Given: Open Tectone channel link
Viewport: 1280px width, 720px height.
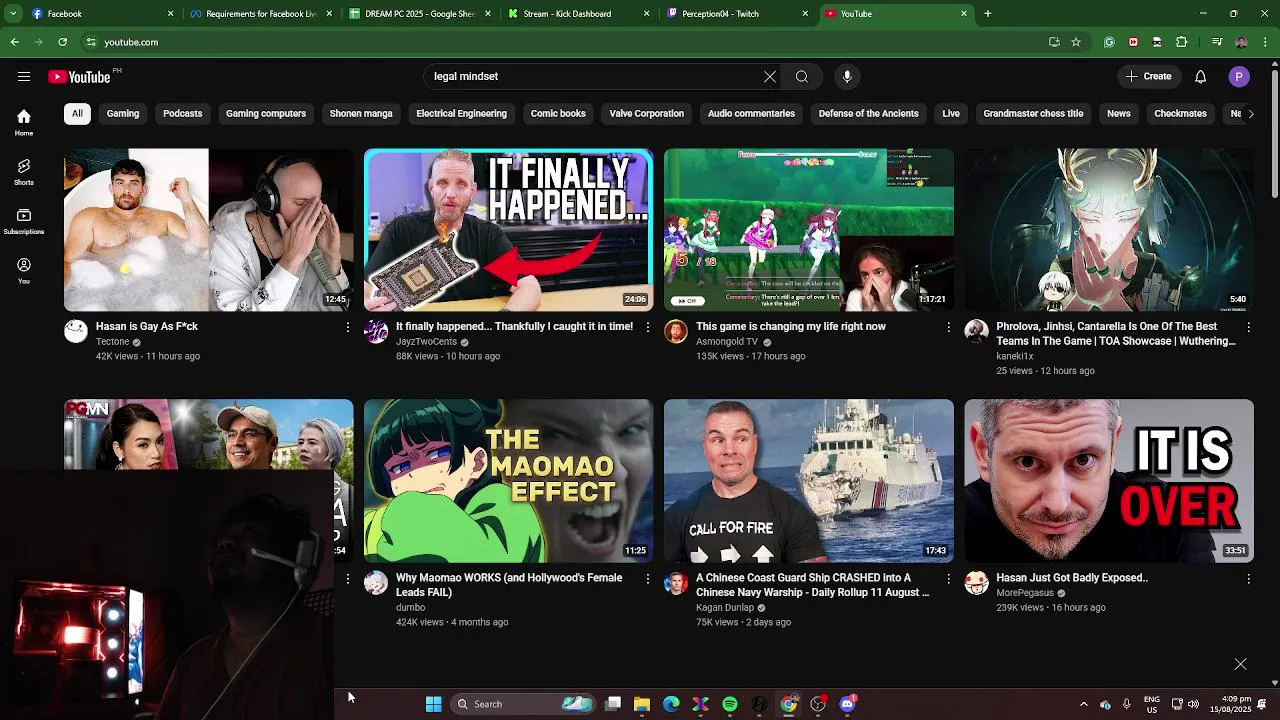Looking at the screenshot, I should [112, 342].
